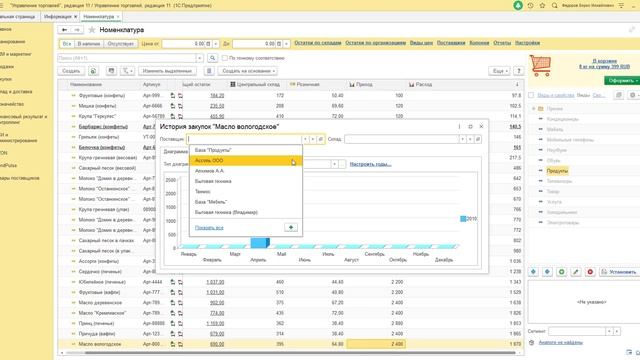Image resolution: width=640 pixels, height=360 pixels.
Task: Collapse the Прочее tree folder
Action: point(533,109)
